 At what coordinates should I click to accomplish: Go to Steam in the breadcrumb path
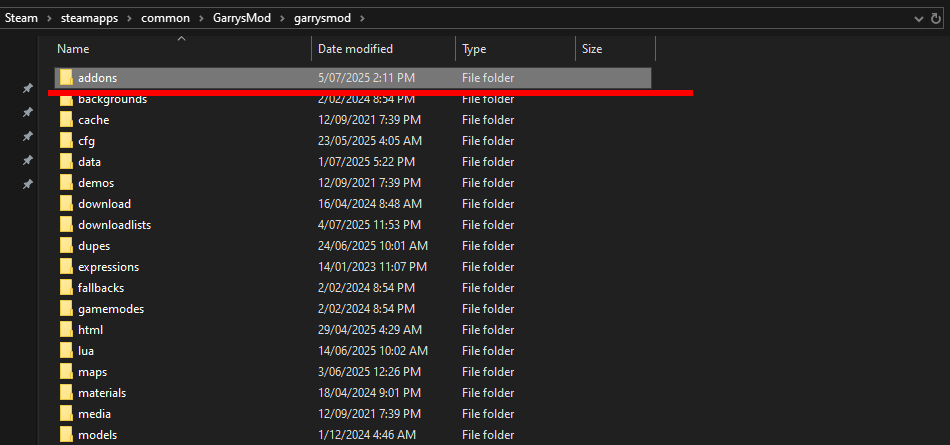[21, 18]
